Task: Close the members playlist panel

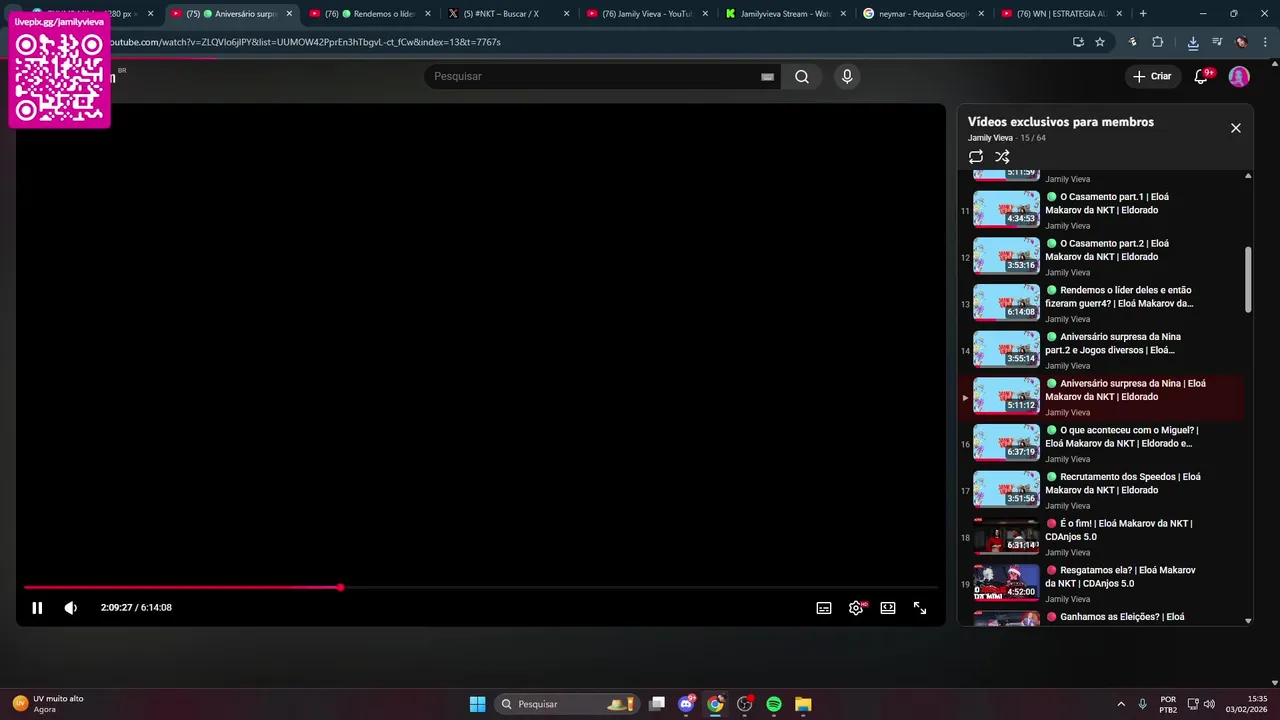Action: coord(1235,128)
